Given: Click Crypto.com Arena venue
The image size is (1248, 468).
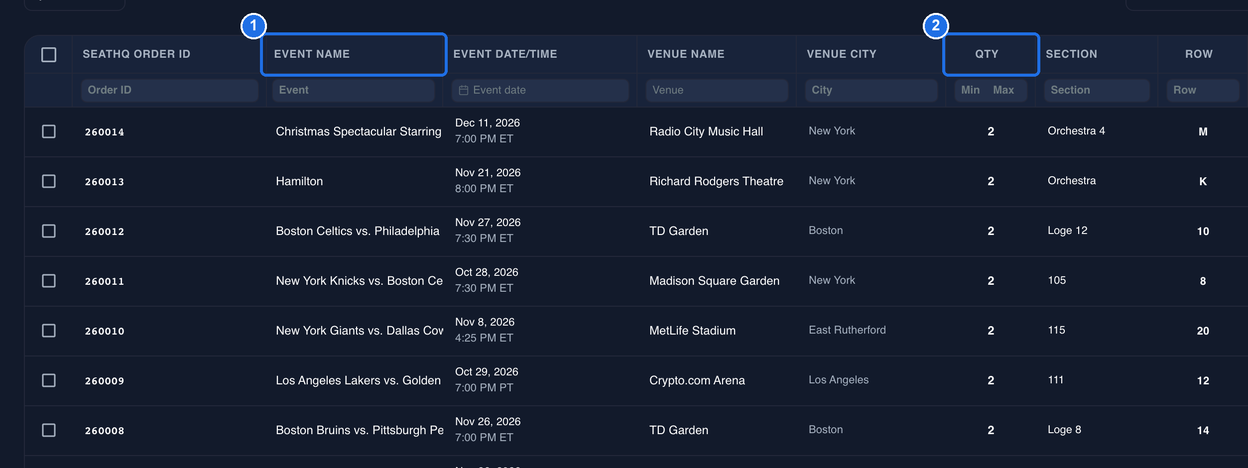Looking at the screenshot, I should (697, 380).
